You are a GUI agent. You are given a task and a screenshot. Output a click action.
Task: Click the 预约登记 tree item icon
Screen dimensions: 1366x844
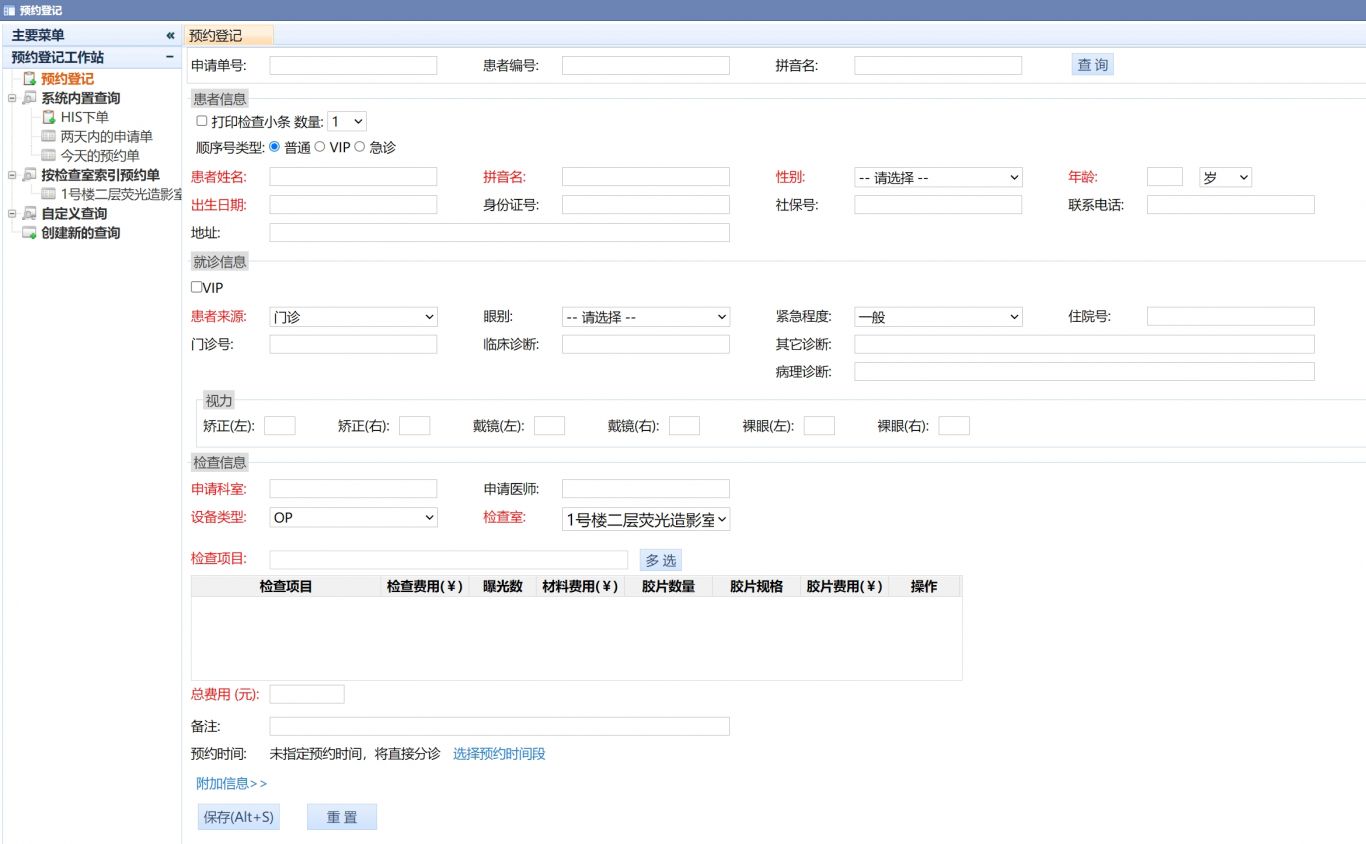pyautogui.click(x=30, y=79)
